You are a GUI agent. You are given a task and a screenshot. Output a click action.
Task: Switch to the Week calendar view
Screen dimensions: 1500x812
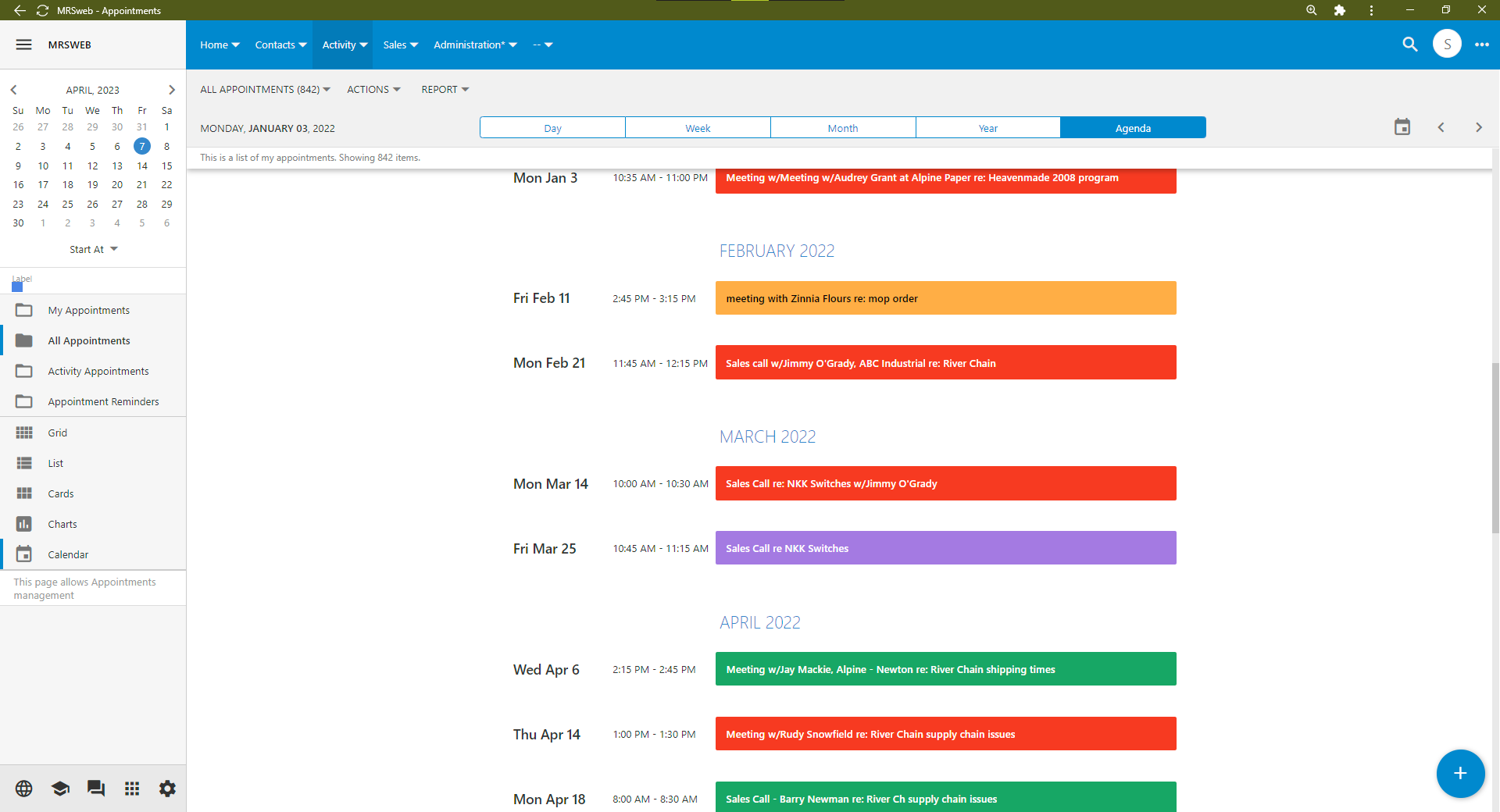[698, 127]
